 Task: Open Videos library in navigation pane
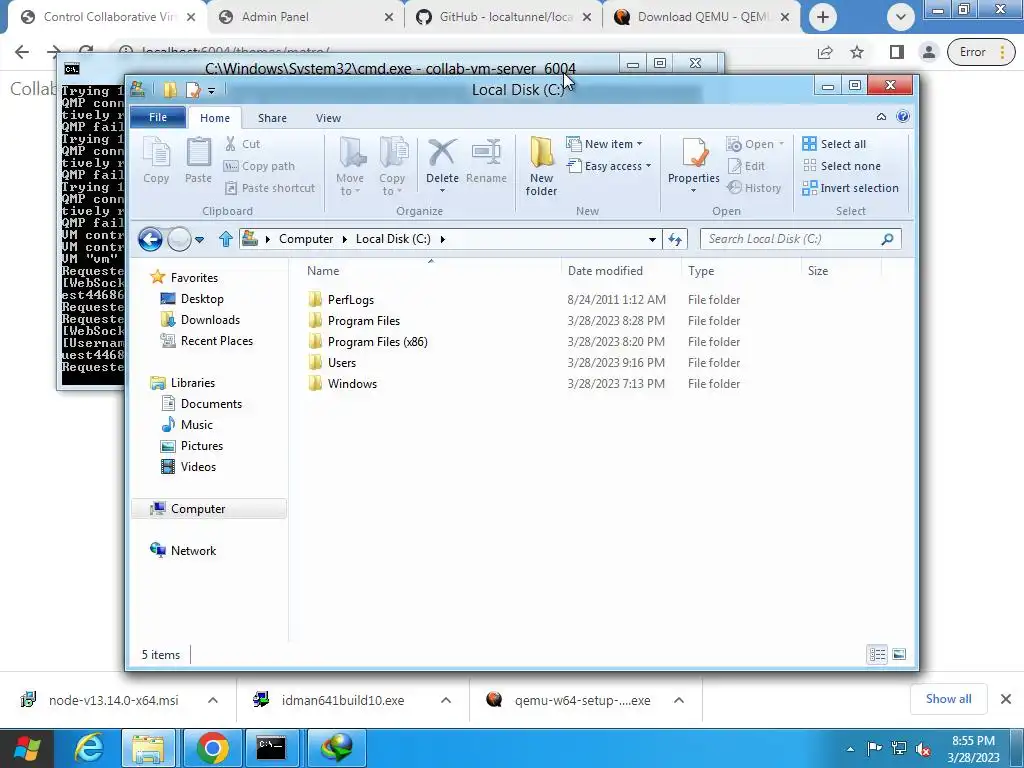click(x=198, y=466)
